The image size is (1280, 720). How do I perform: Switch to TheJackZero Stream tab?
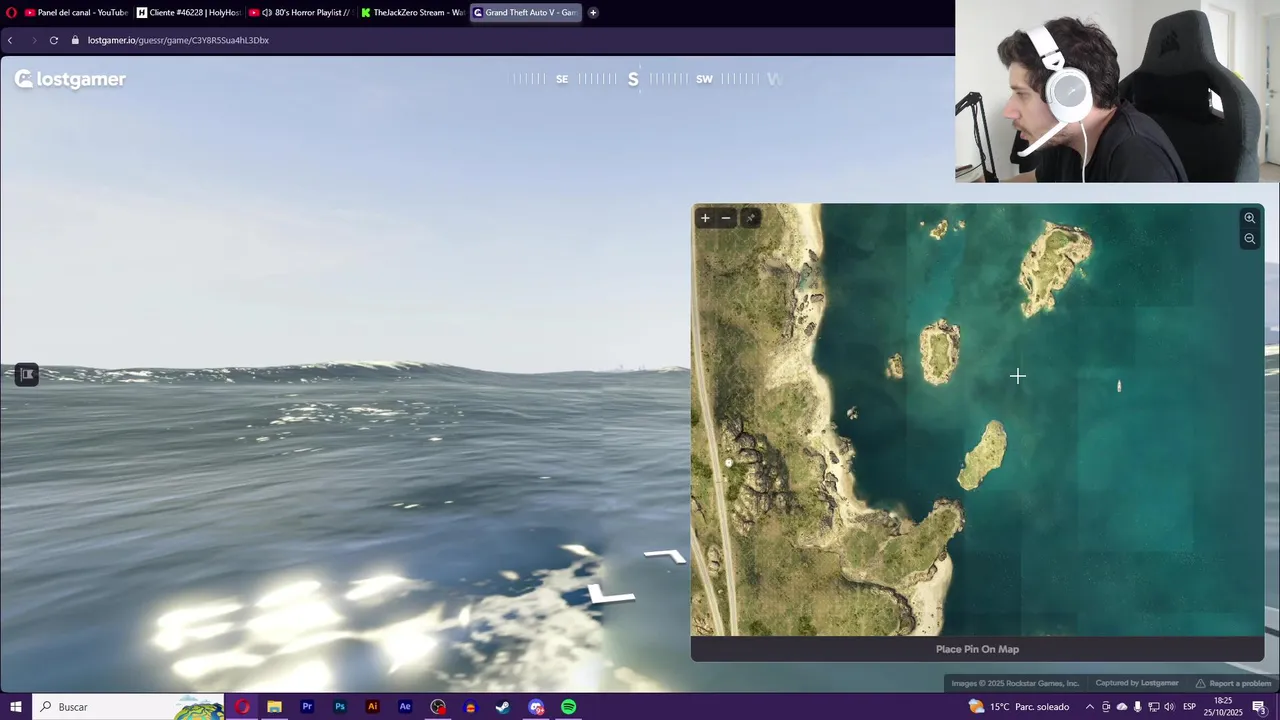click(412, 13)
